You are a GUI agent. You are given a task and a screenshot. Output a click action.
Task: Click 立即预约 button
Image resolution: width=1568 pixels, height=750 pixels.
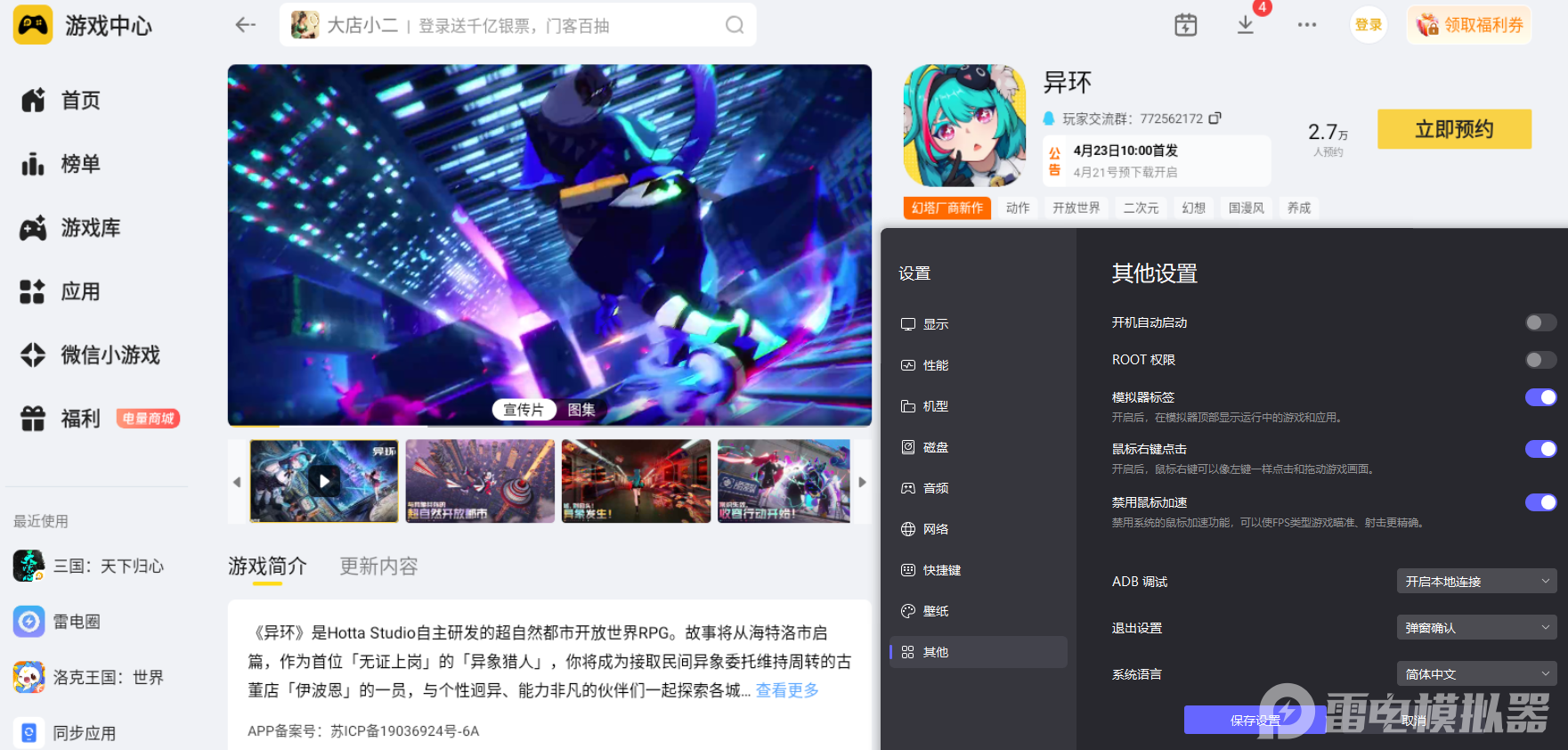1454,129
